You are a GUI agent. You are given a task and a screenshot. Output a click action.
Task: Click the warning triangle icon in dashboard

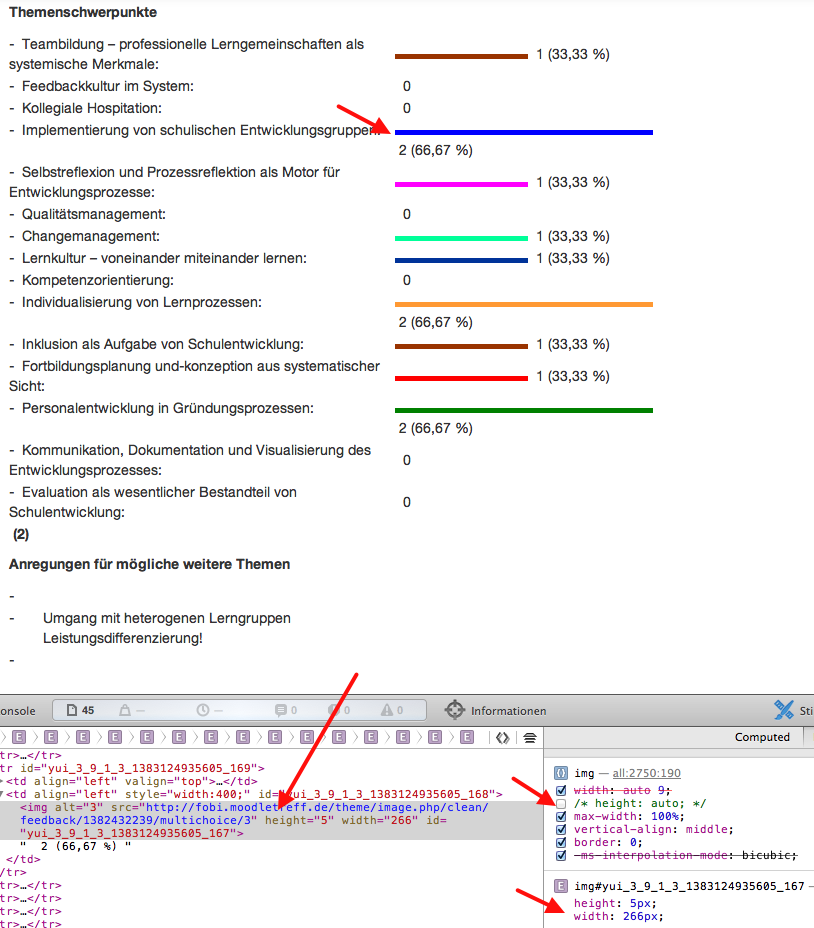[x=387, y=710]
